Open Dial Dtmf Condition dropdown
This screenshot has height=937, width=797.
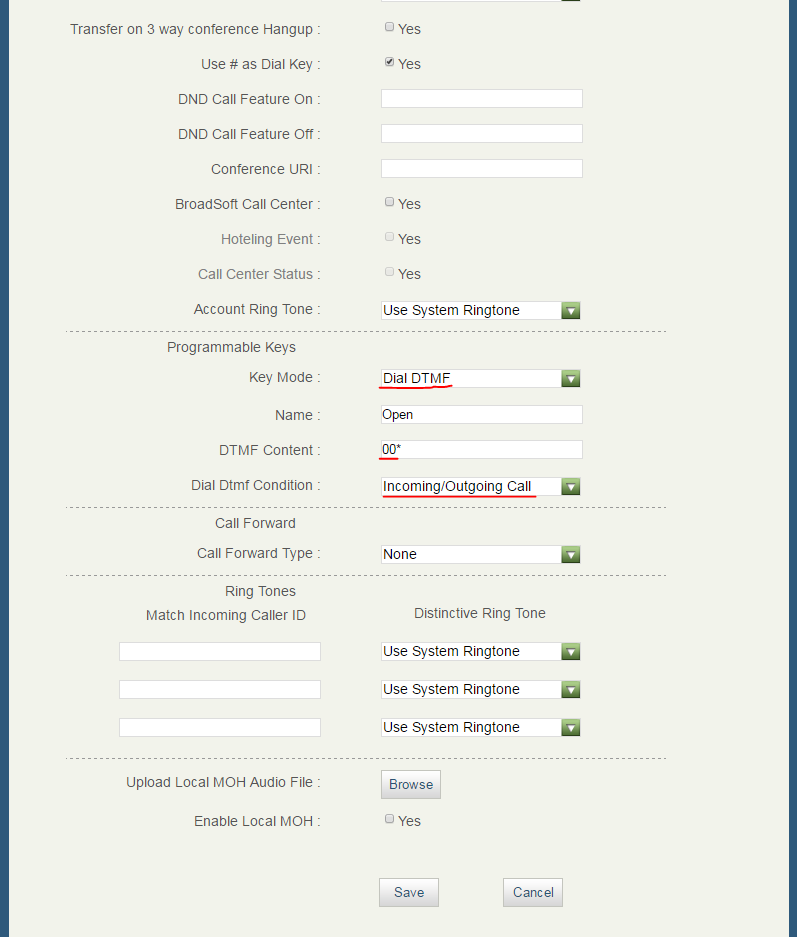click(x=481, y=487)
